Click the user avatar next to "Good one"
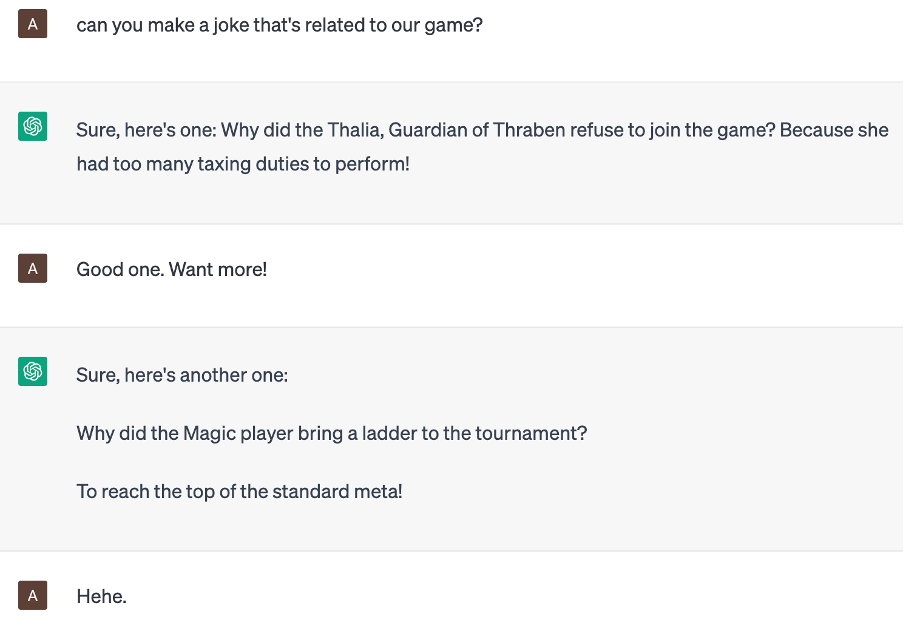The width and height of the screenshot is (904, 632). pos(33,268)
